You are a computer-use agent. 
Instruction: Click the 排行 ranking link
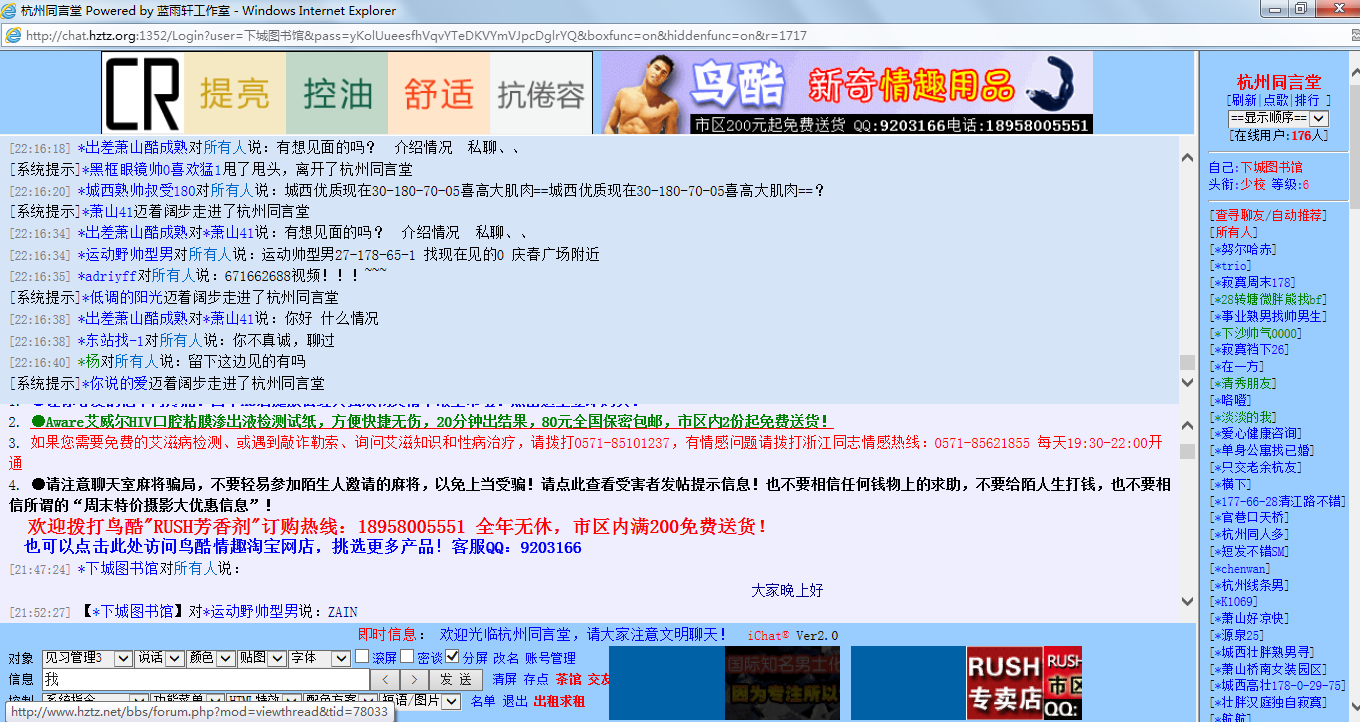click(x=1307, y=100)
